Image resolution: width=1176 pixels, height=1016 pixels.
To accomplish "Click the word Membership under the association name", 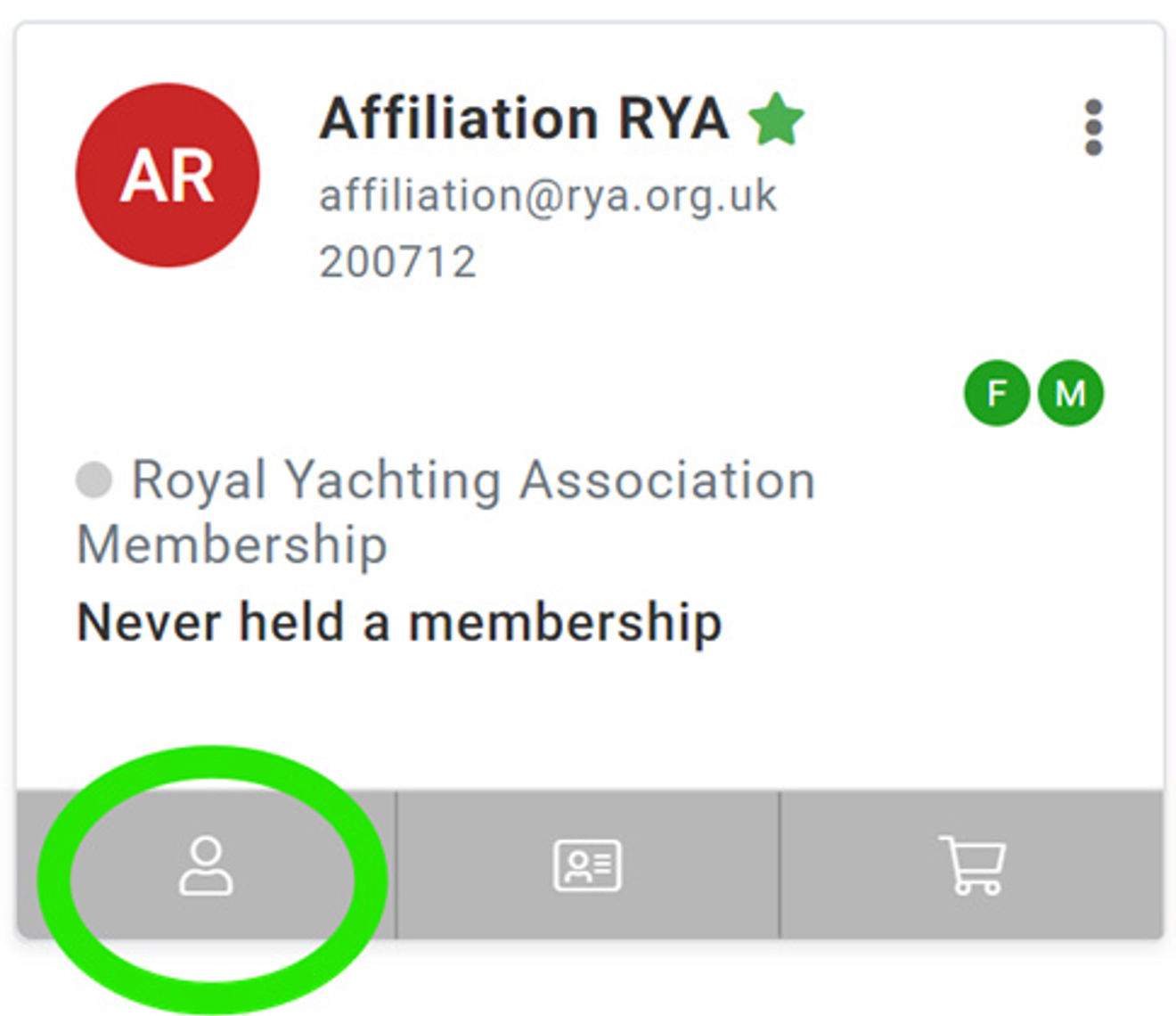I will [232, 545].
